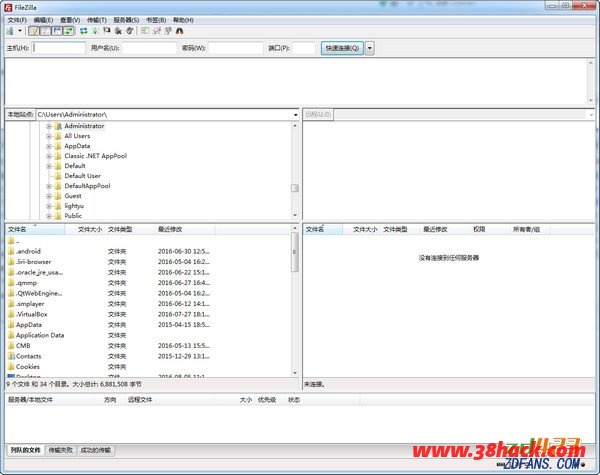Click the 密码(W) password field
The image size is (600, 475).
pos(235,48)
